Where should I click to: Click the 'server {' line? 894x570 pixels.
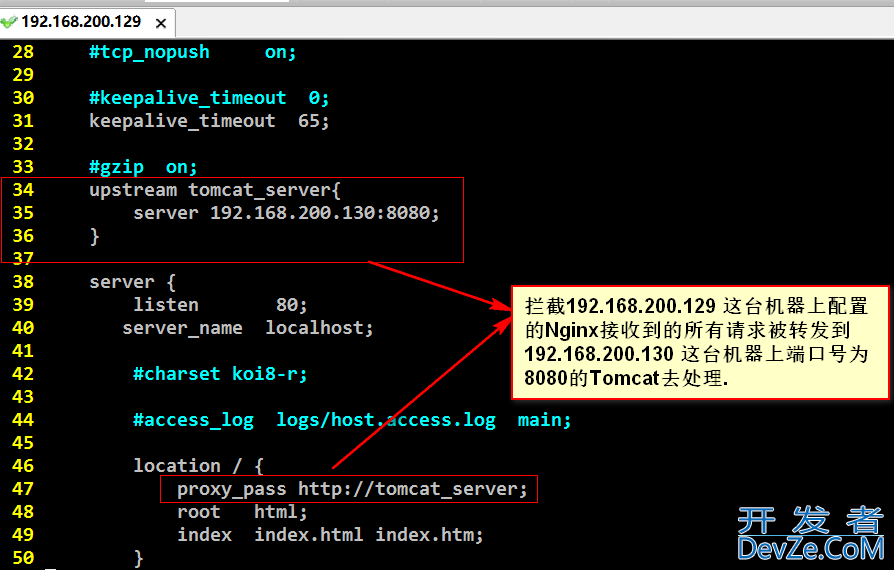[132, 282]
